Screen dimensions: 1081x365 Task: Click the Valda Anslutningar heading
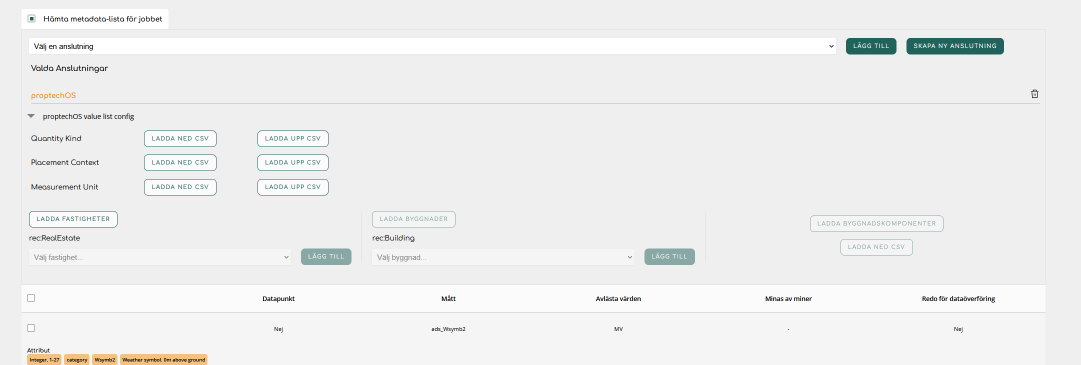69,68
